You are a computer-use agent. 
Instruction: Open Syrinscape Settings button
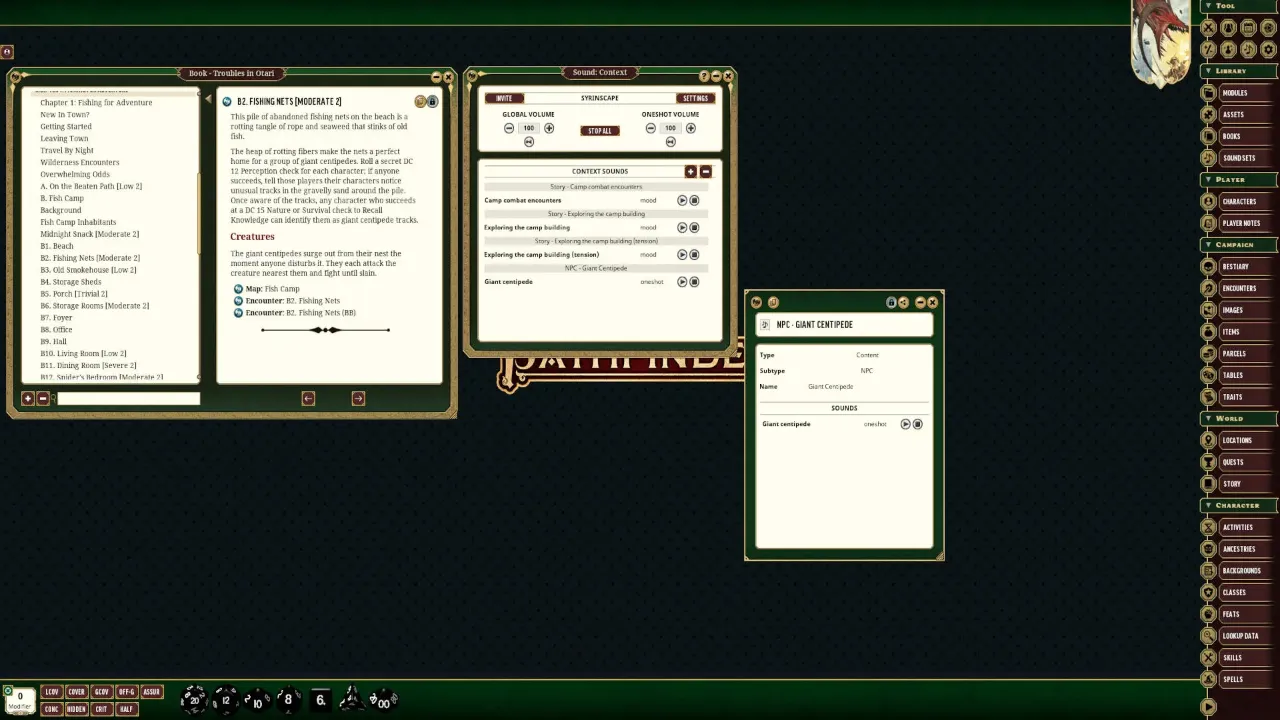[695, 98]
